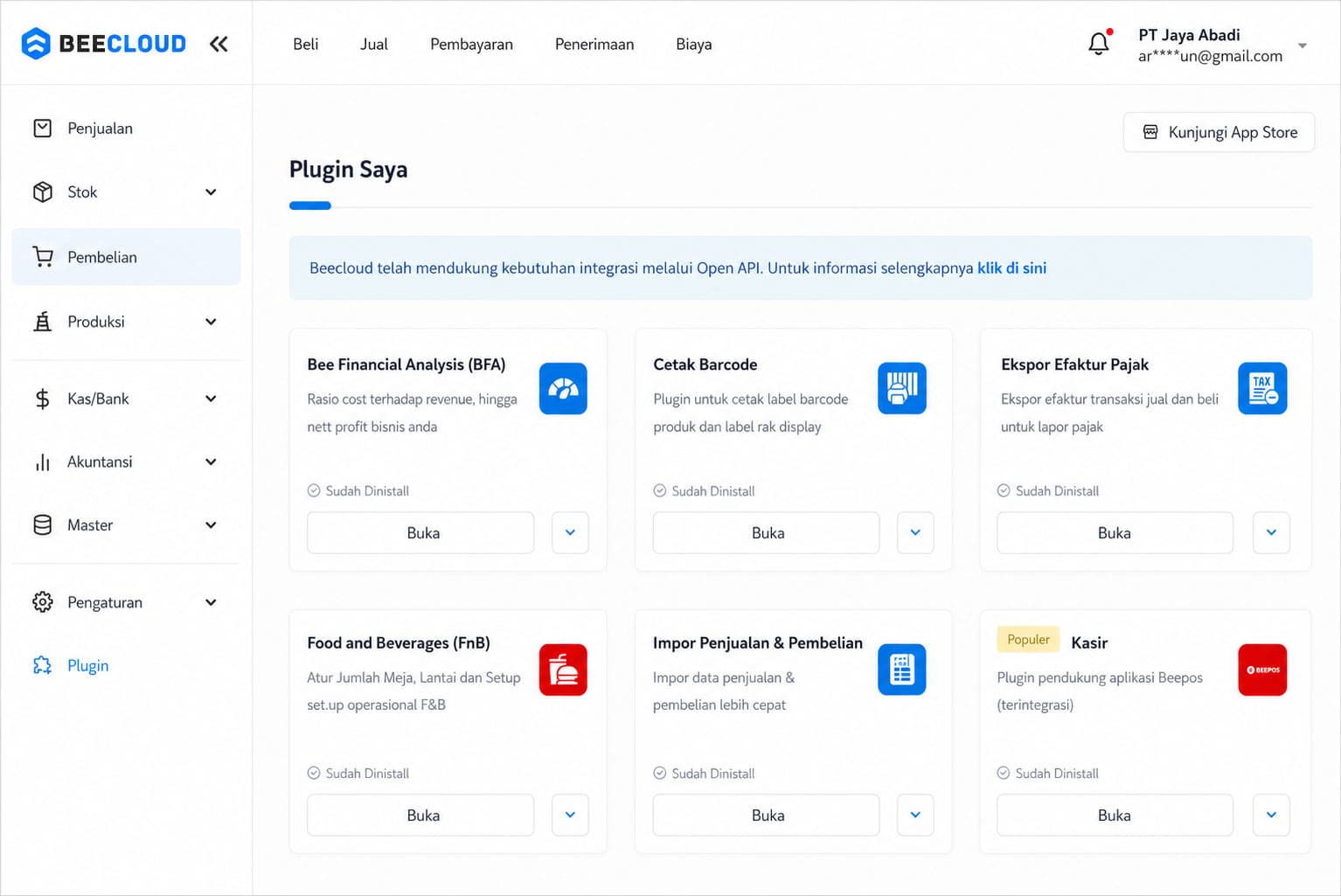The image size is (1341, 896).
Task: Select Plugin in the sidebar
Action: click(x=87, y=666)
